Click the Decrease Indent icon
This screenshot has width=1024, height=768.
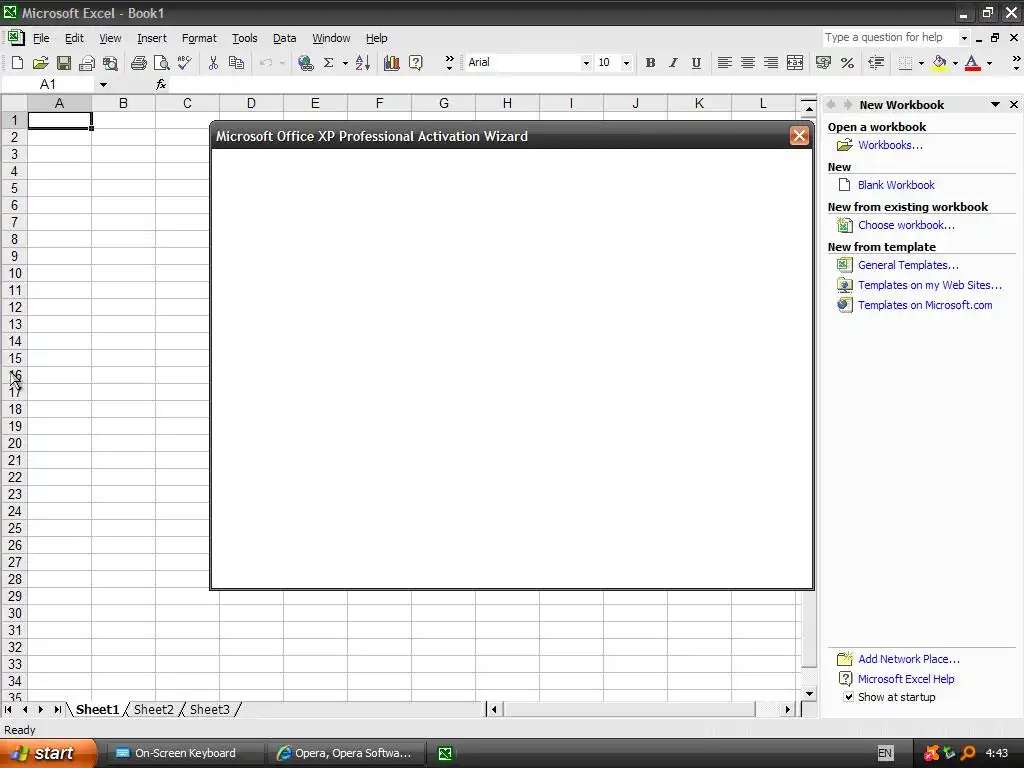coord(876,63)
